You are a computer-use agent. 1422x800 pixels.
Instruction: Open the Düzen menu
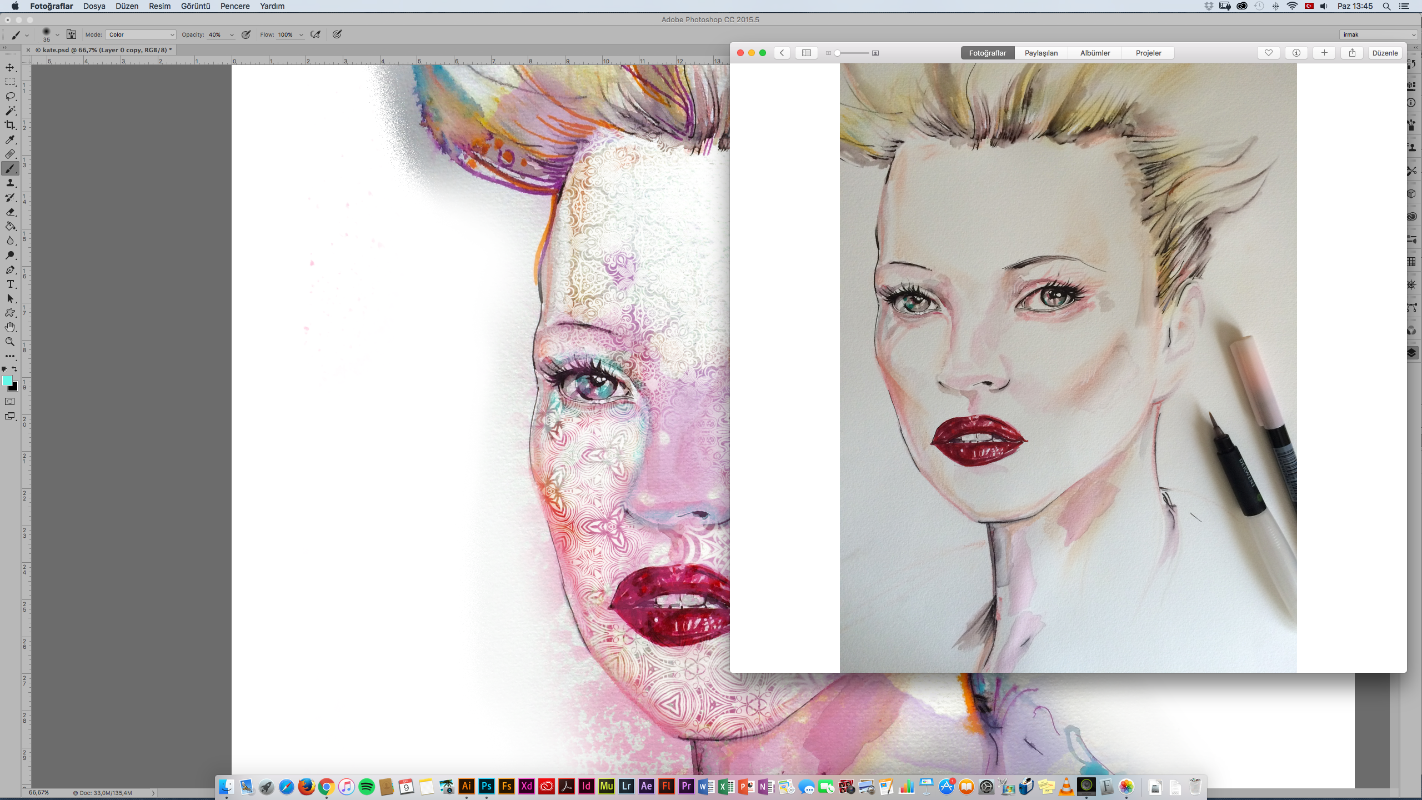point(127,6)
